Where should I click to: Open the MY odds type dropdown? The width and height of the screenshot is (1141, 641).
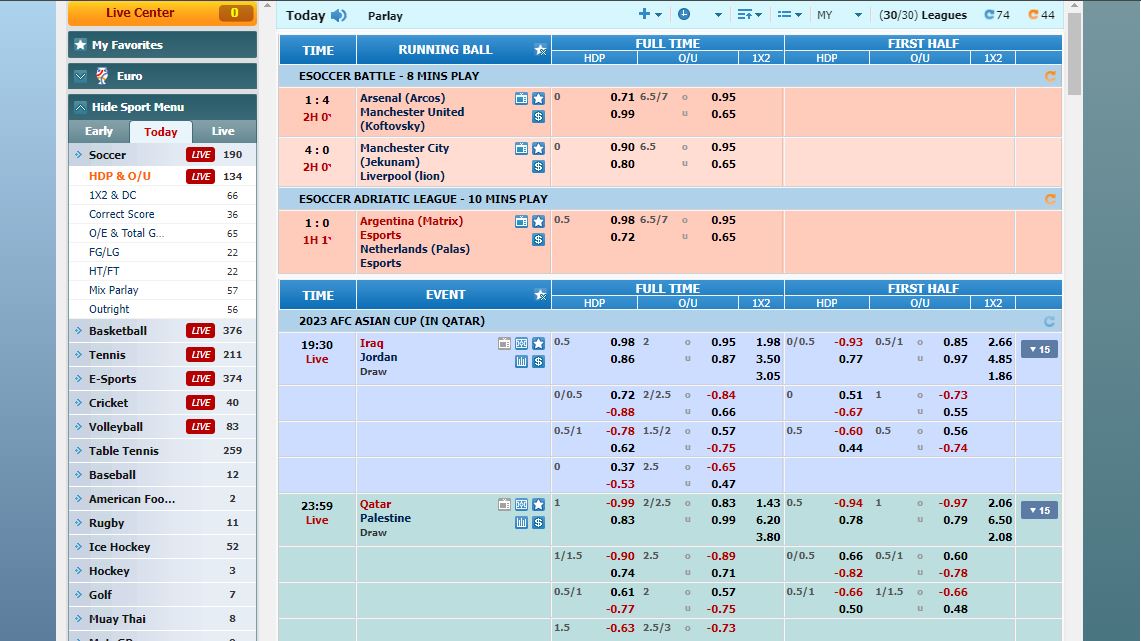tap(839, 15)
